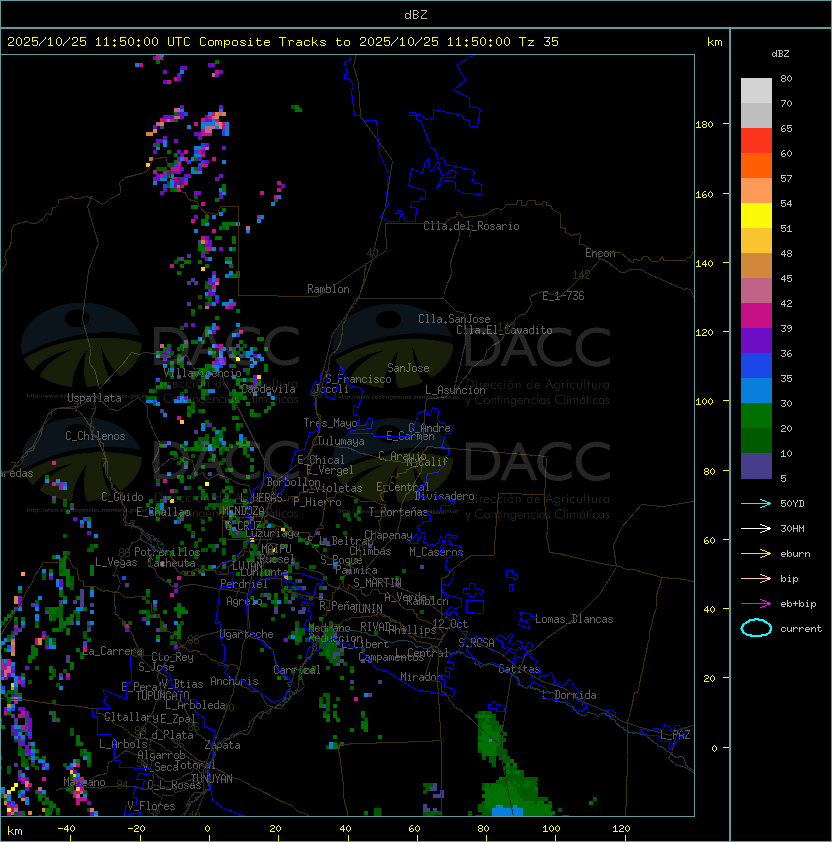Click the Chapanay map label
The width and height of the screenshot is (832, 842).
(388, 535)
